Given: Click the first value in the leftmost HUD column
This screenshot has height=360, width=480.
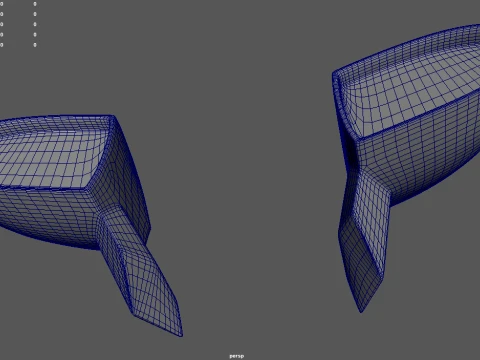Looking at the screenshot, I should point(1,4).
